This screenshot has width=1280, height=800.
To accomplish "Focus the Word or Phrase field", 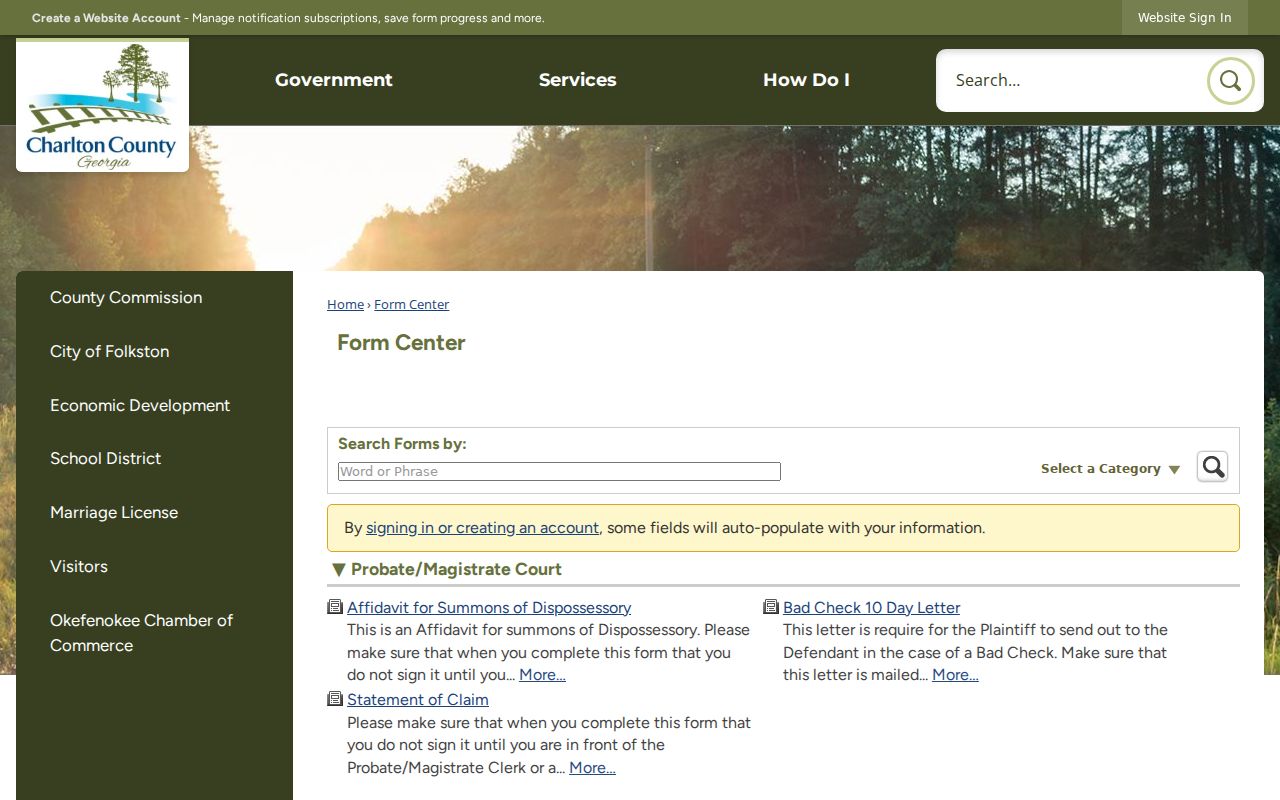I will (559, 471).
